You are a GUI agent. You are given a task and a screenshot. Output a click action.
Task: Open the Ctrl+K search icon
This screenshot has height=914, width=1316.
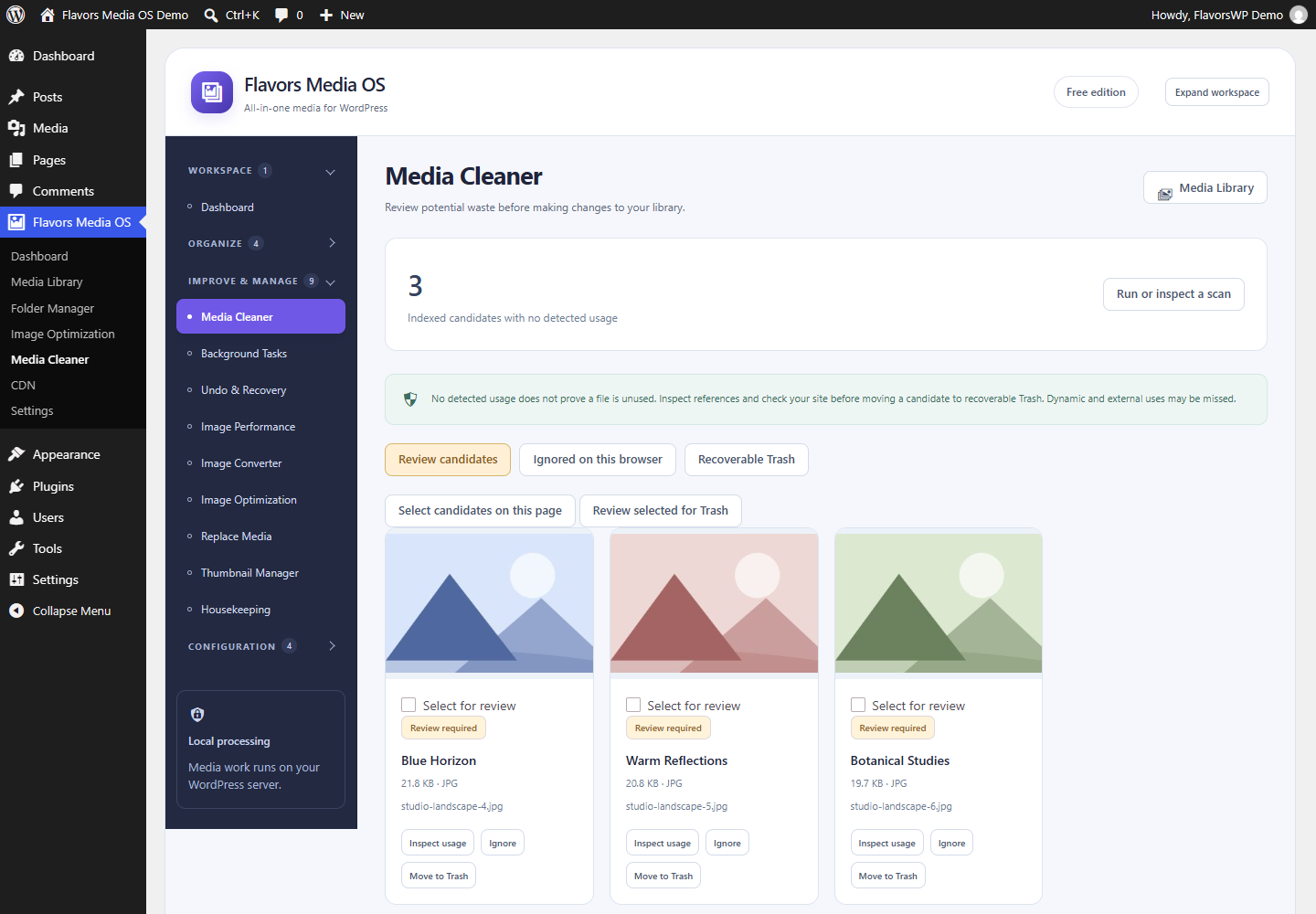pyautogui.click(x=211, y=15)
